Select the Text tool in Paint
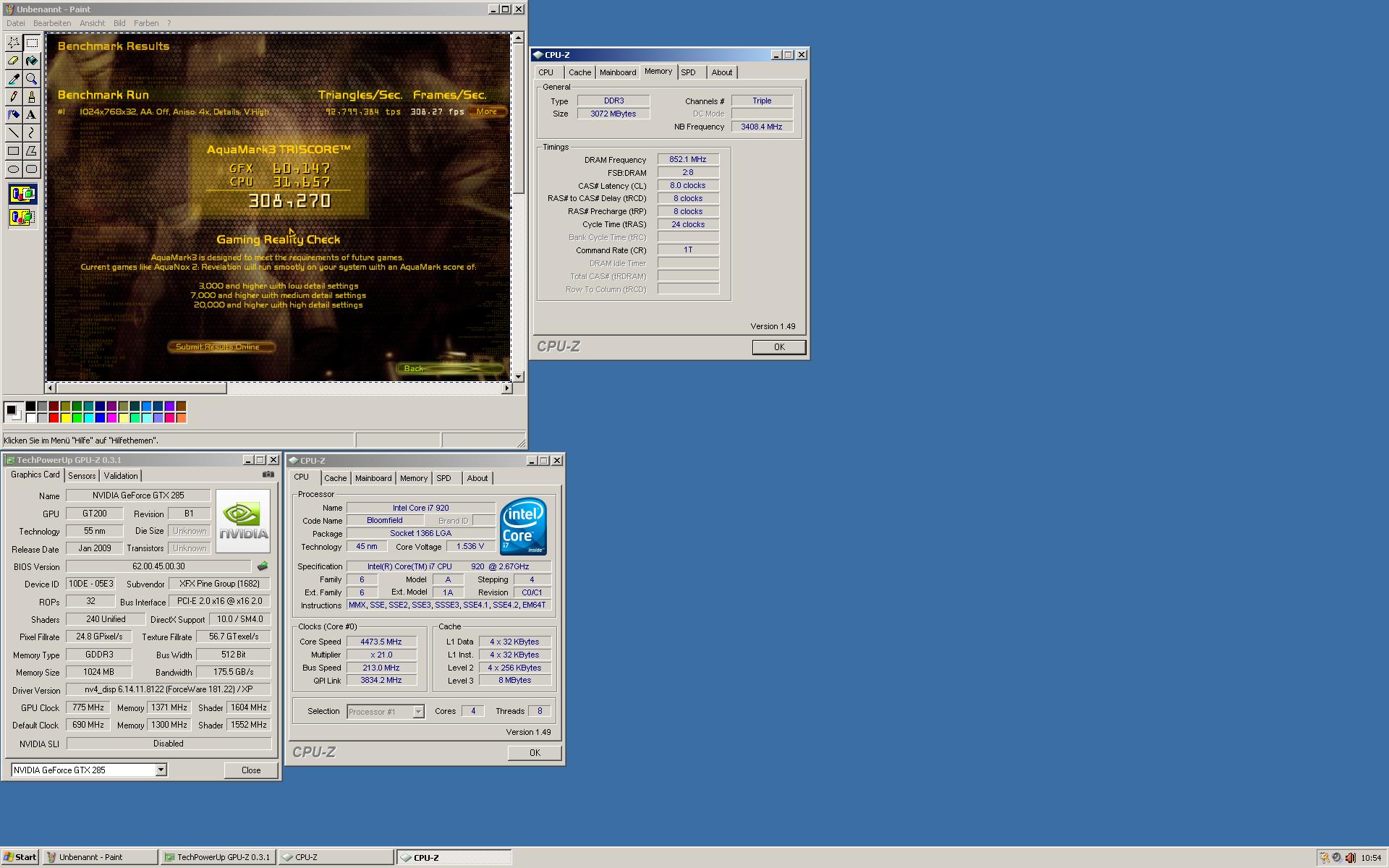This screenshot has width=1389, height=868. [x=31, y=115]
